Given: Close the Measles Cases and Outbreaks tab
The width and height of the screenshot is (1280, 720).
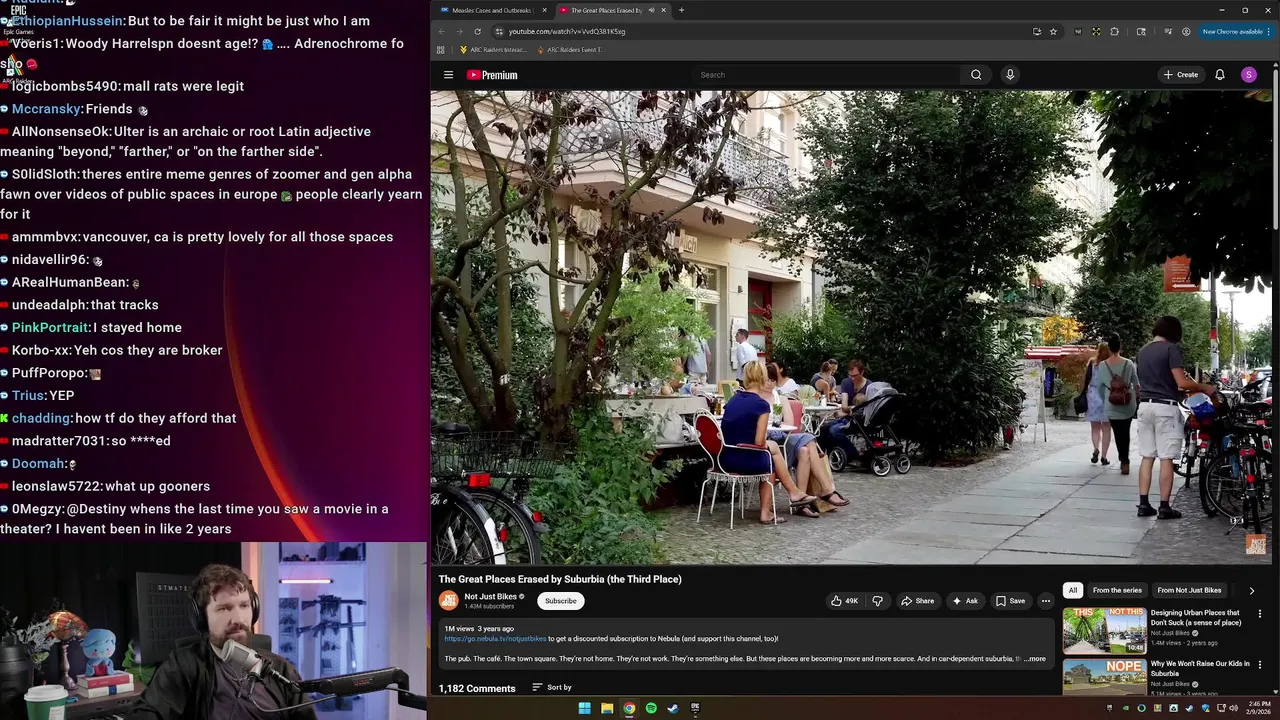Looking at the screenshot, I should point(545,10).
